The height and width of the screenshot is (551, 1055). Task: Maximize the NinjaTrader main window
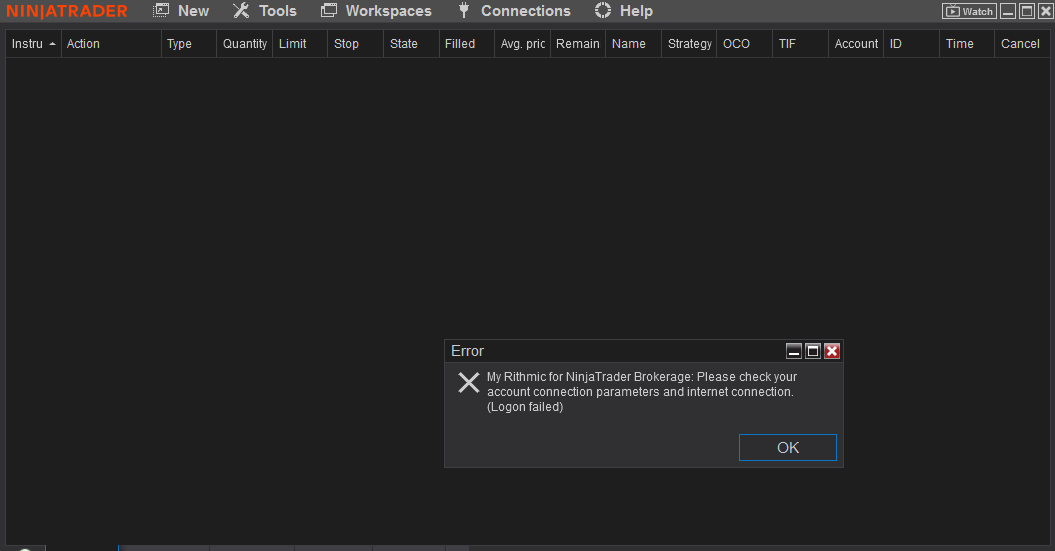1027,11
